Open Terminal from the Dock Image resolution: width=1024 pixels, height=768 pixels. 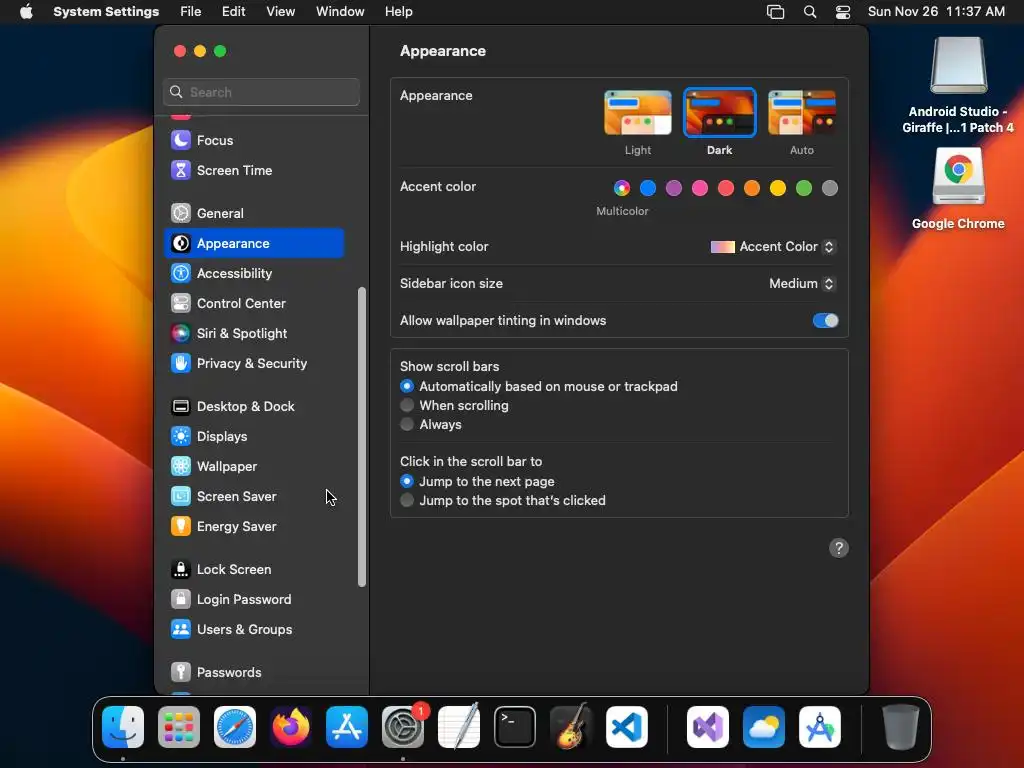click(515, 727)
